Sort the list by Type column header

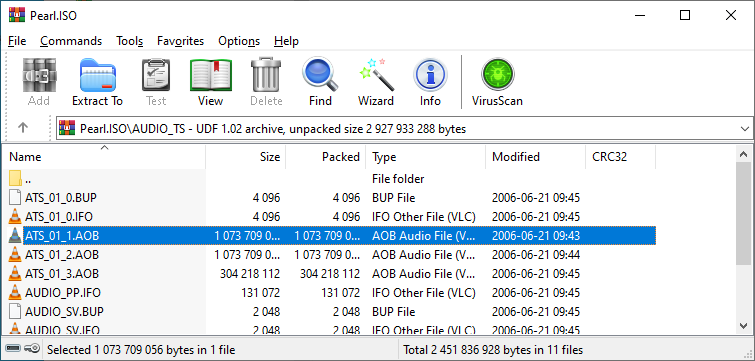pos(426,156)
